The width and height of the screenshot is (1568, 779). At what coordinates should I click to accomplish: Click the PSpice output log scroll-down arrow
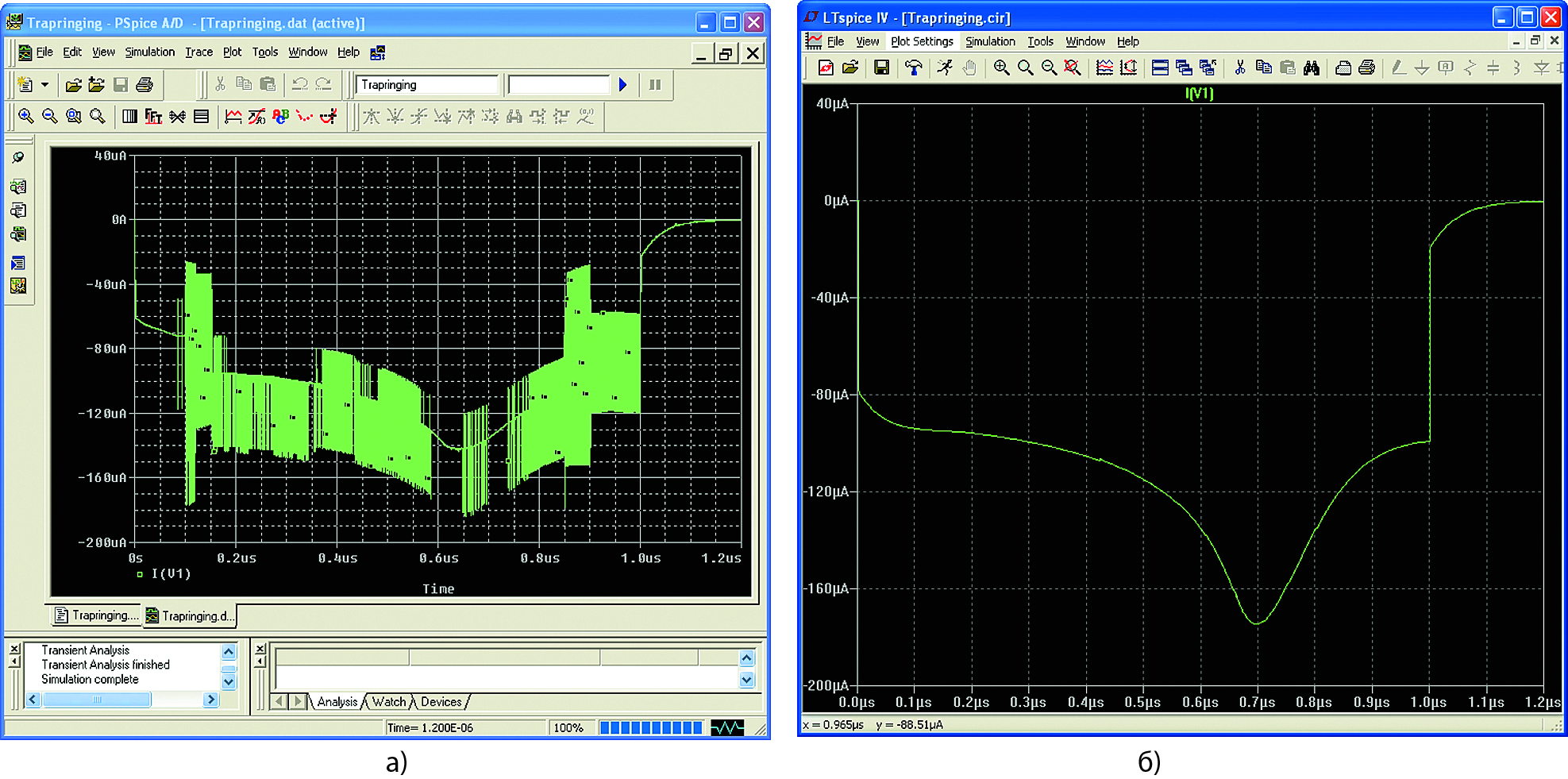(x=229, y=681)
